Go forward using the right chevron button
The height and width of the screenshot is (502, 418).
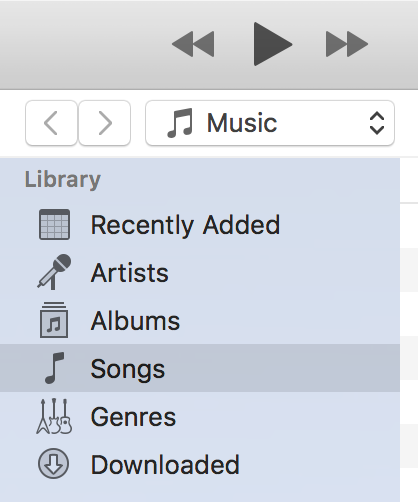tap(105, 123)
